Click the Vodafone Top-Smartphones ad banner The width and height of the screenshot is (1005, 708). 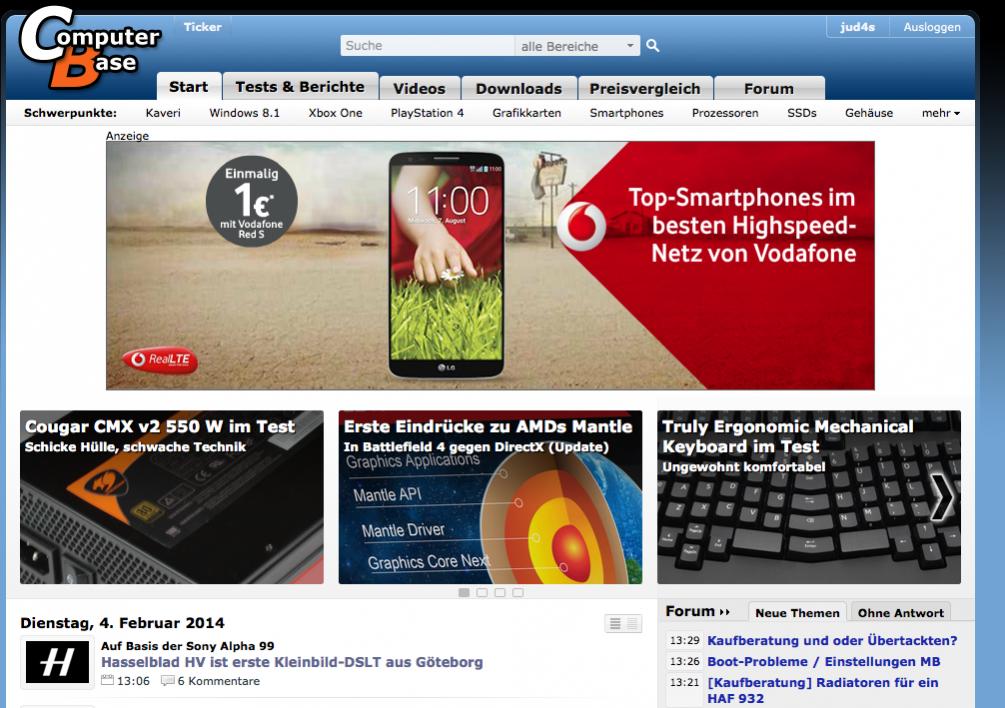(x=490, y=265)
